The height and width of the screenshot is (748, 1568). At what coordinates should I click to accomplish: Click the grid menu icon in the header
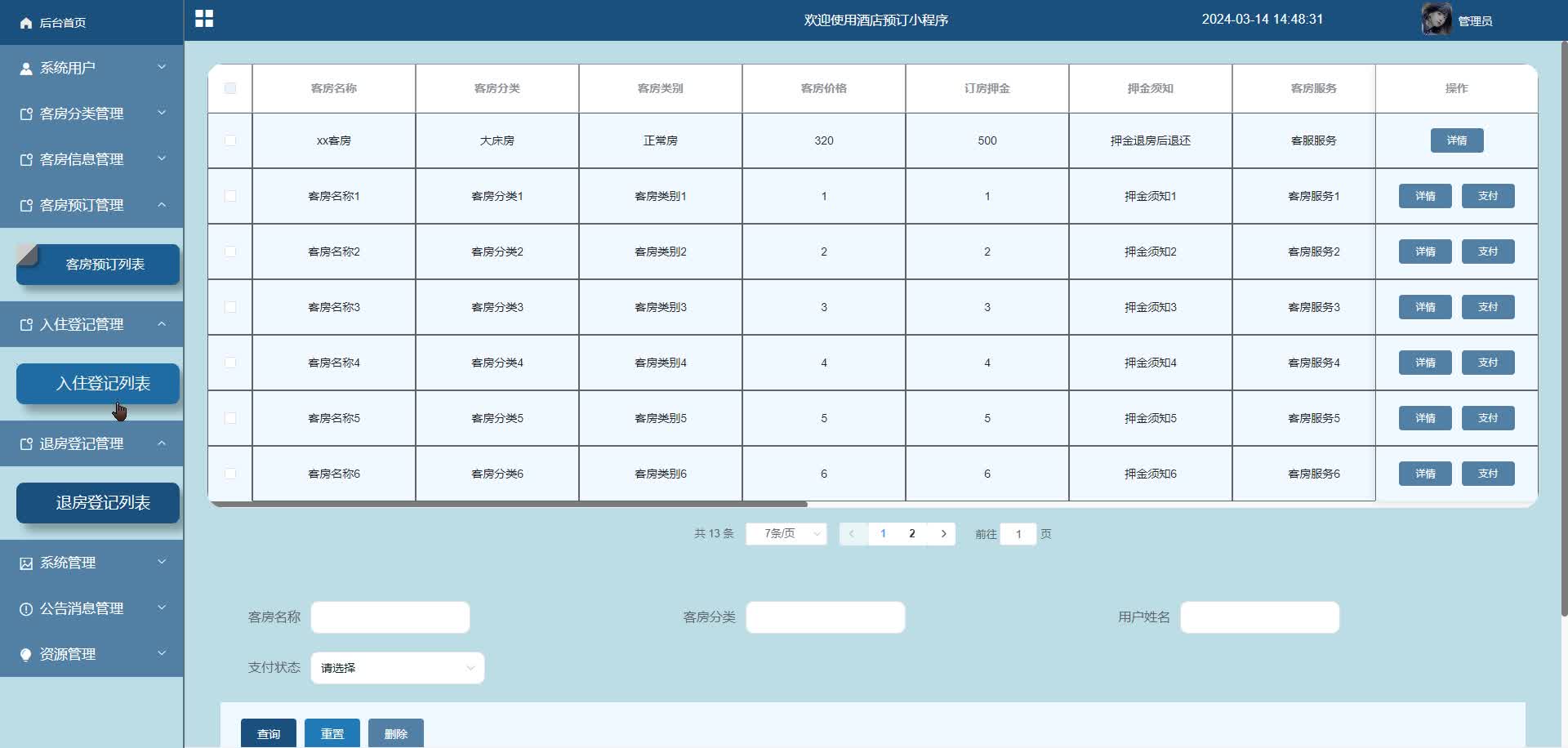point(204,19)
